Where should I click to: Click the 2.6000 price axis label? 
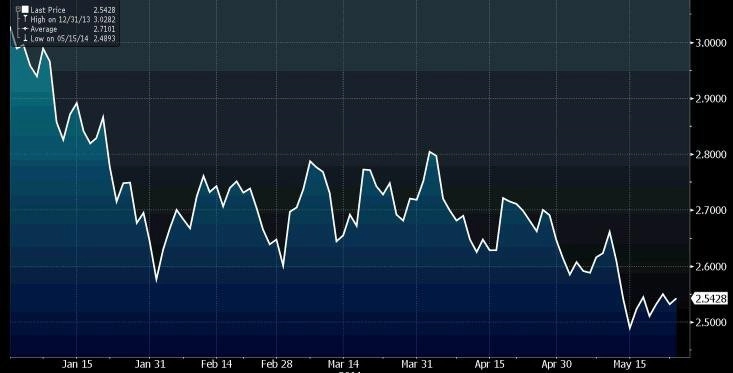[x=711, y=266]
